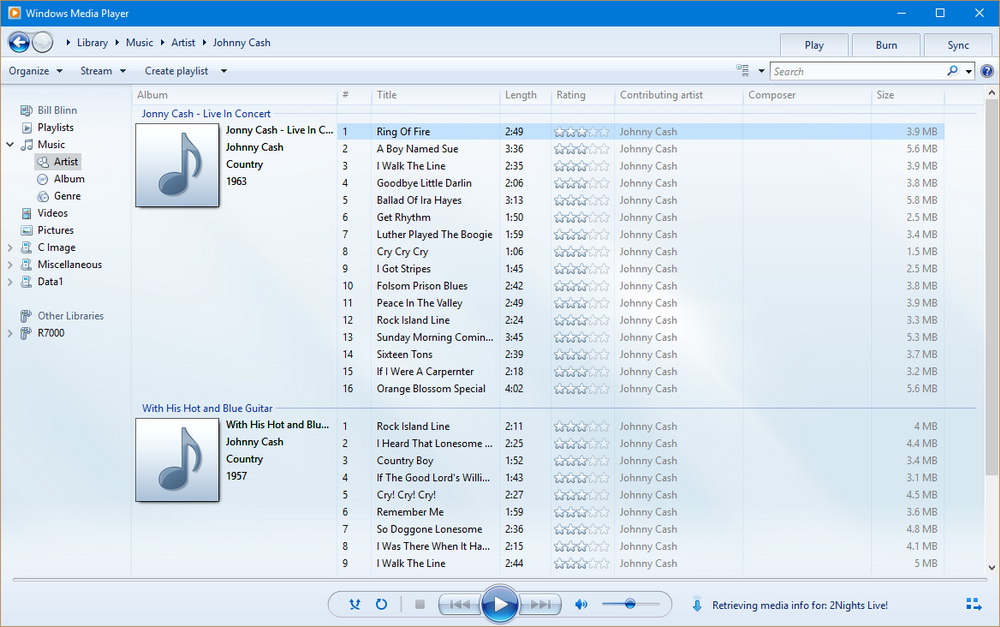Screen dimensions: 1000x627
Task: Select the track A Boy Named Sue
Action: (x=417, y=149)
